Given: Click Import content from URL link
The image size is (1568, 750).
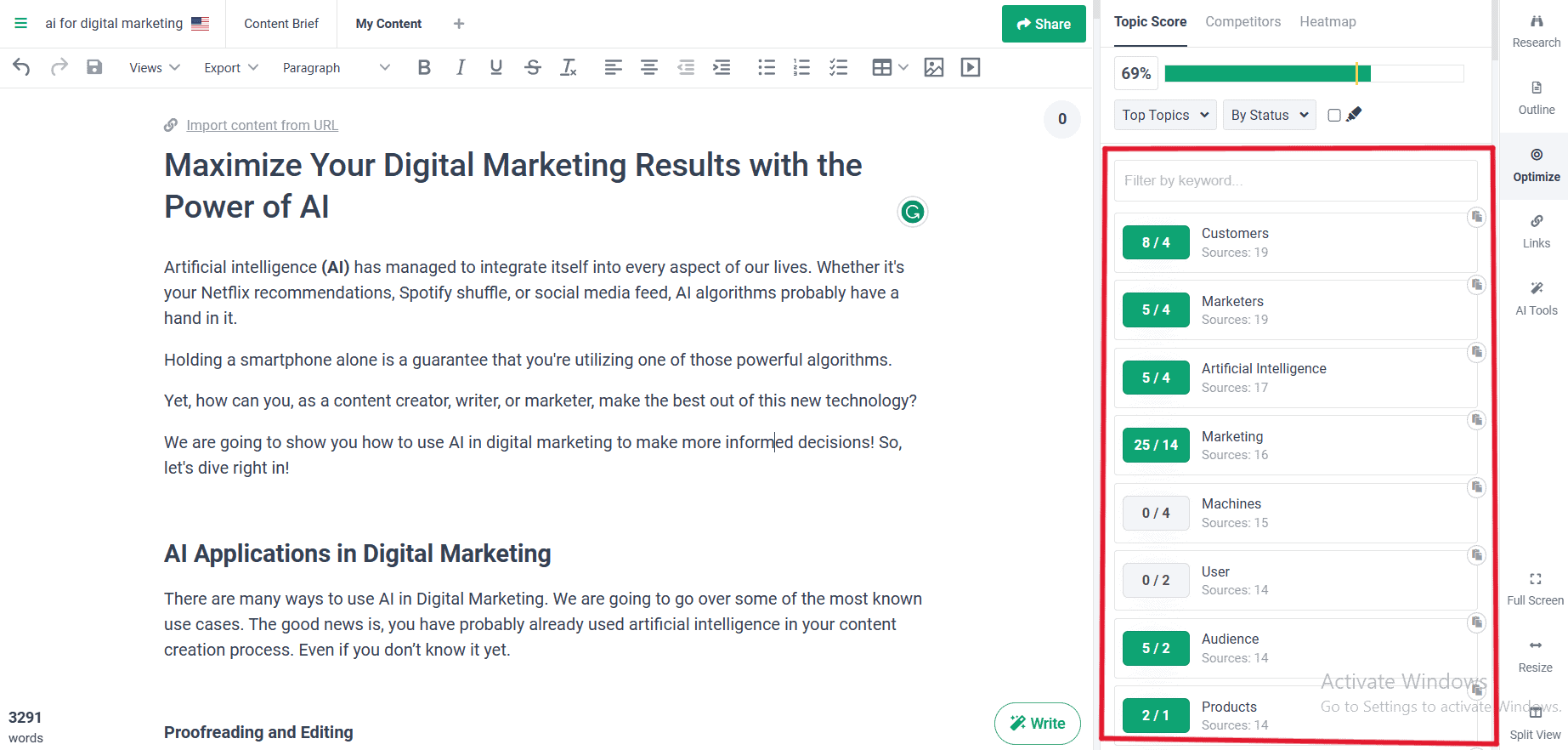Looking at the screenshot, I should [262, 125].
